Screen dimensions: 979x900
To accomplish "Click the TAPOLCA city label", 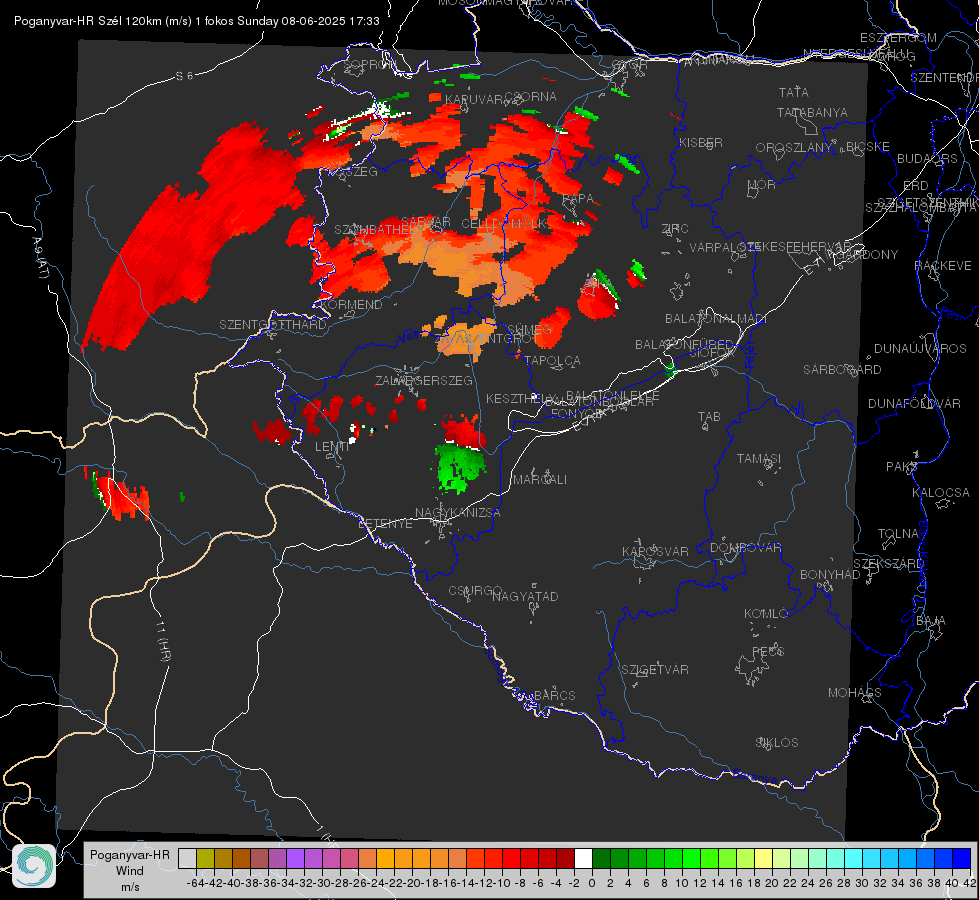I will 553,361.
